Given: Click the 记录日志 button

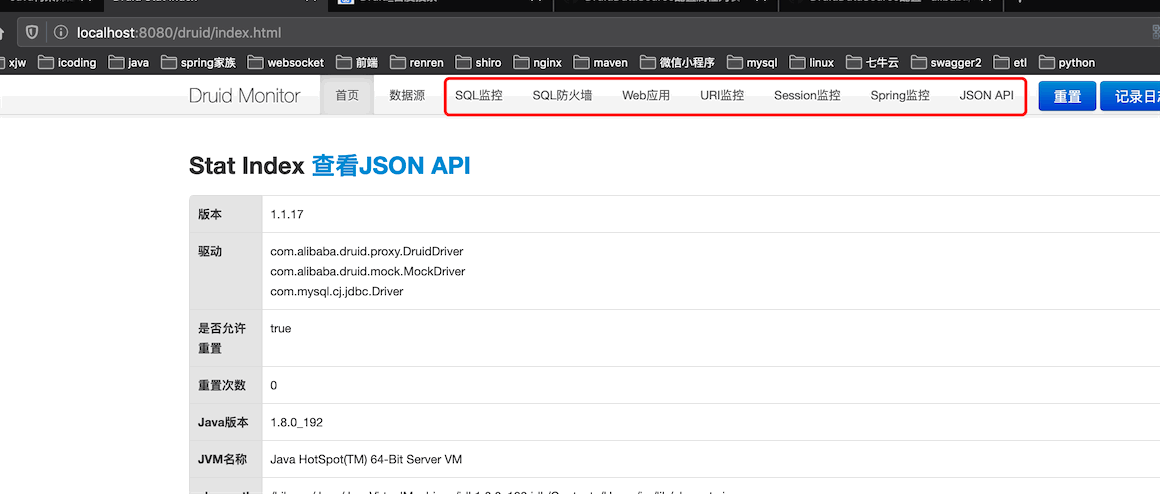Looking at the screenshot, I should point(1130,96).
